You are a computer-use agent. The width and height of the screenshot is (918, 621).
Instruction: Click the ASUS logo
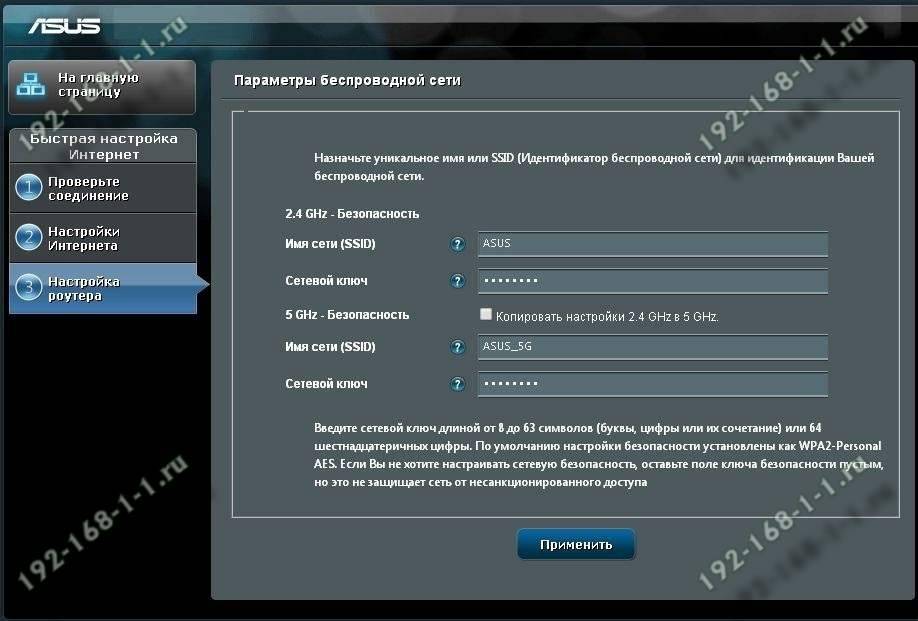tap(64, 26)
